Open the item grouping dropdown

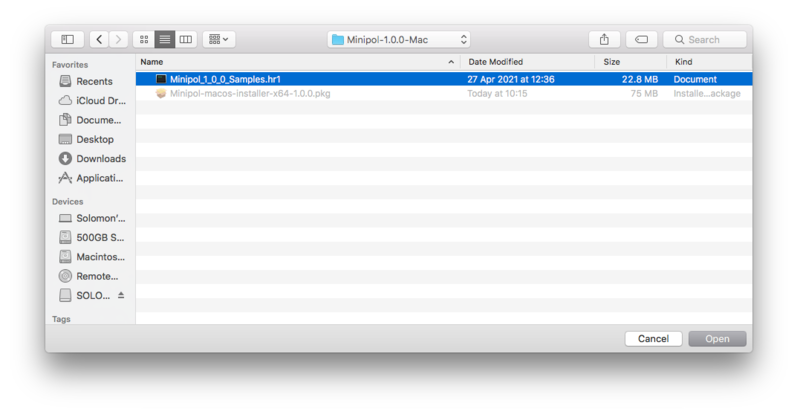tap(219, 39)
